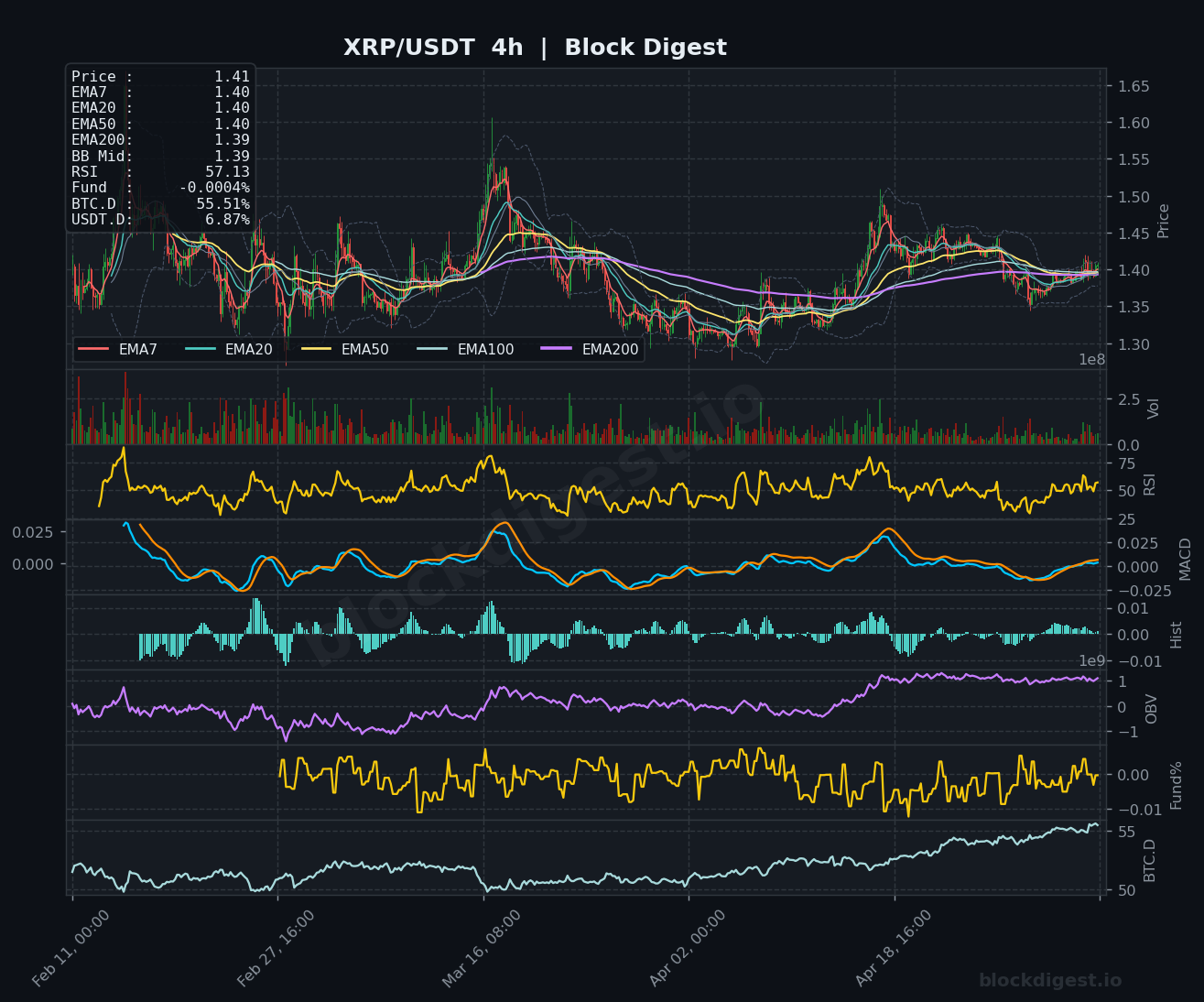Click the BB Mid 1.39 readout
The width and height of the screenshot is (1204, 1002).
click(160, 157)
